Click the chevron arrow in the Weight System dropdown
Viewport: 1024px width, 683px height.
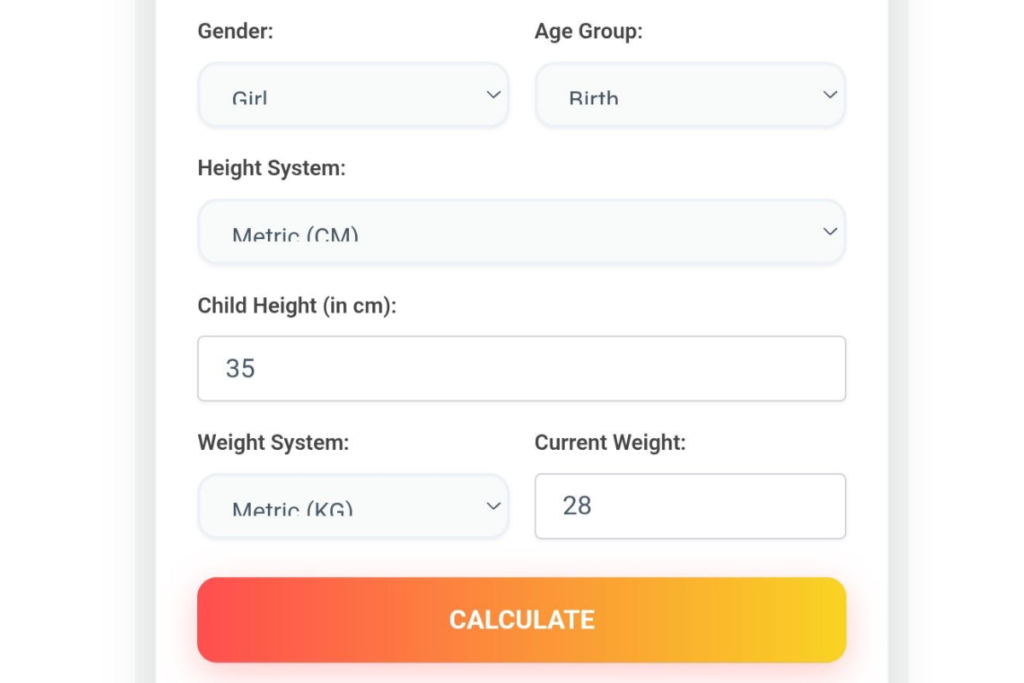[x=493, y=506]
